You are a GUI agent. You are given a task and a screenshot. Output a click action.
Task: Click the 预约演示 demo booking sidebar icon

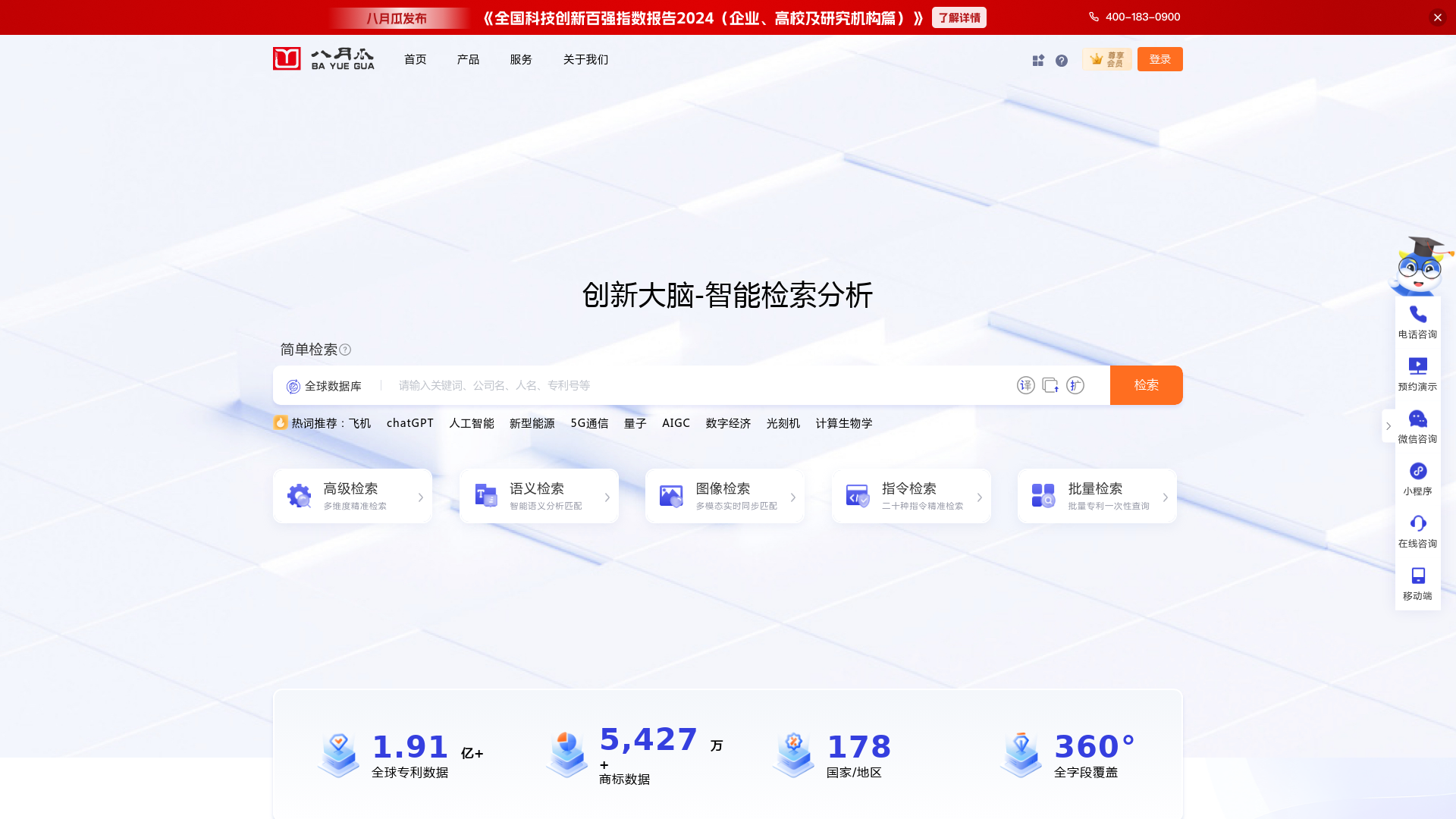click(x=1417, y=367)
